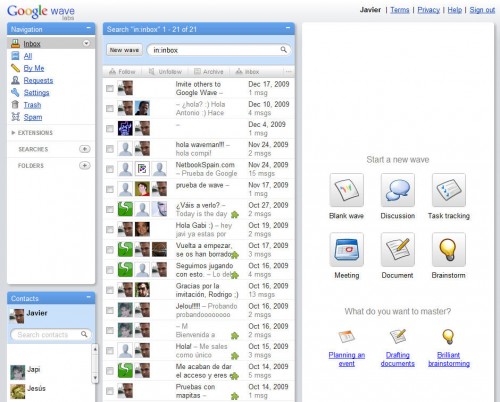
Task: Click Follow in the wave toolbar
Action: [122, 72]
